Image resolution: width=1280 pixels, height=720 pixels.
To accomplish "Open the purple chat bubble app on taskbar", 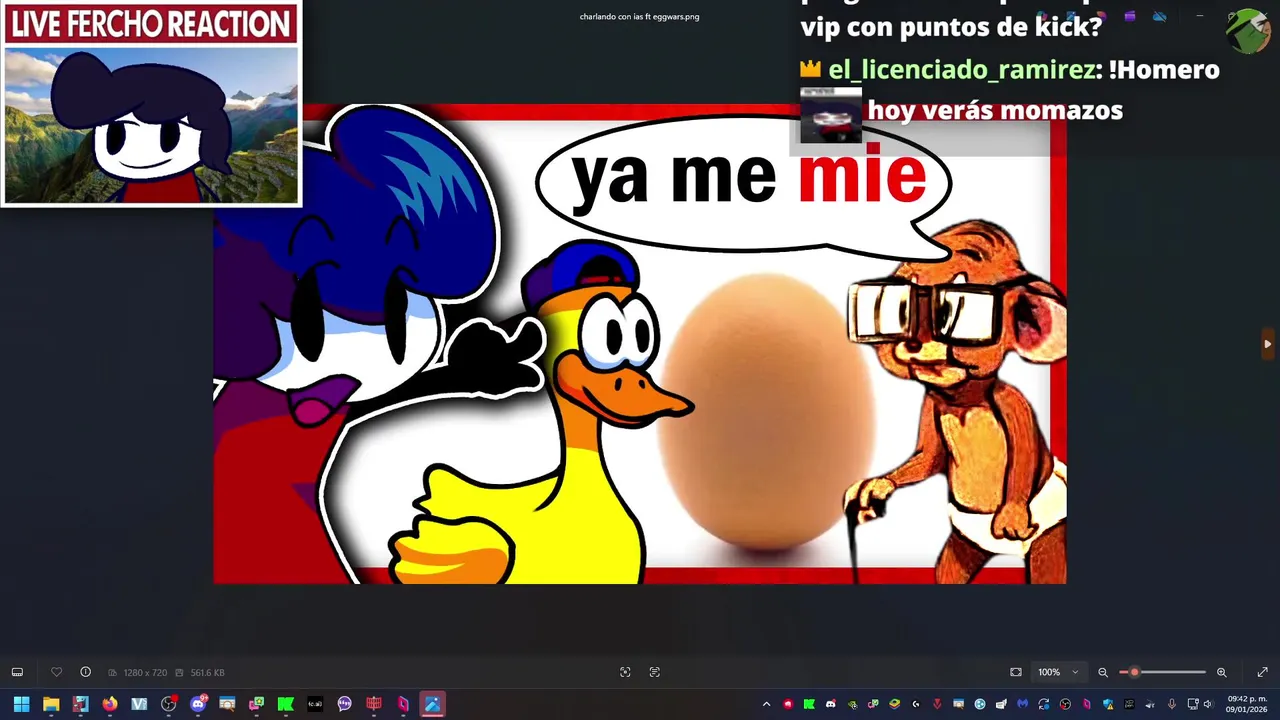I will pos(344,704).
